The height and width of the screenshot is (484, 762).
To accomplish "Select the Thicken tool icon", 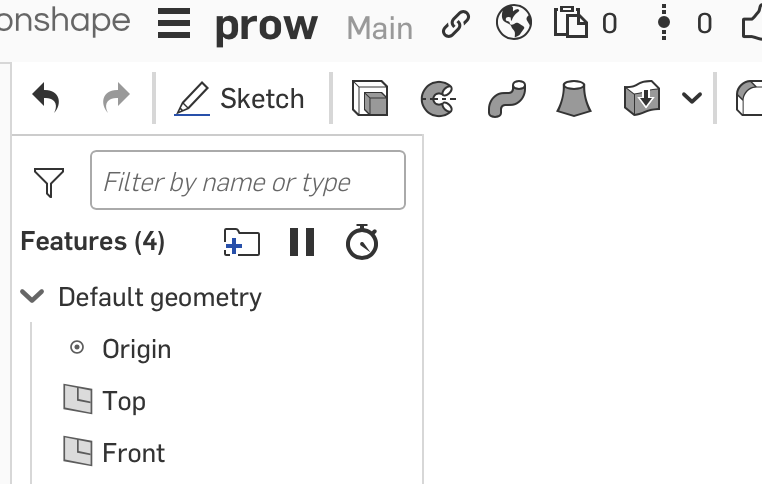I will [642, 98].
